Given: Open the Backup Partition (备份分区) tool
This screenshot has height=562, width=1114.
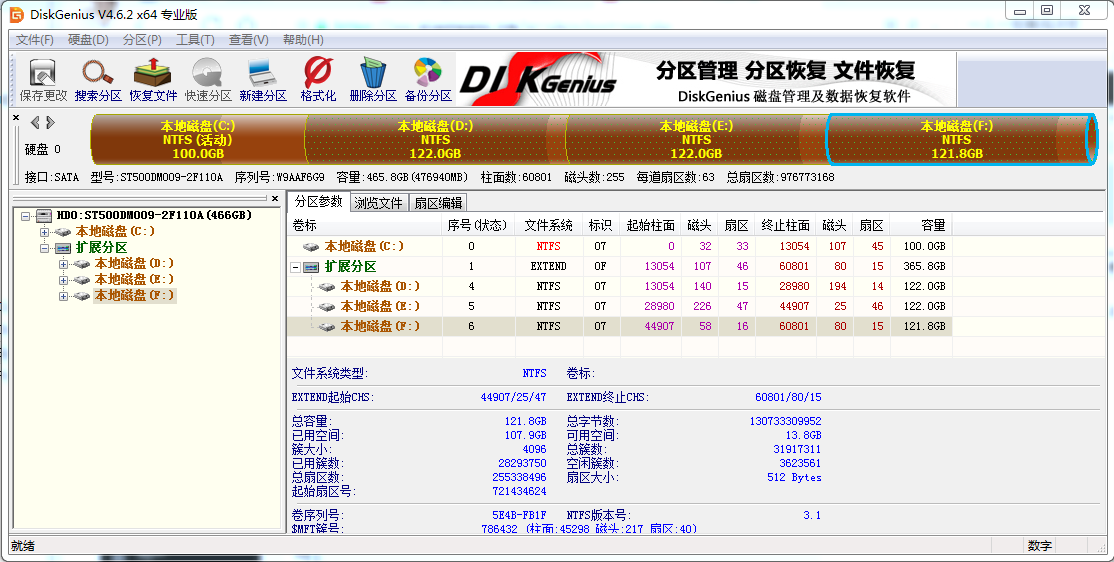Looking at the screenshot, I should click(x=428, y=80).
